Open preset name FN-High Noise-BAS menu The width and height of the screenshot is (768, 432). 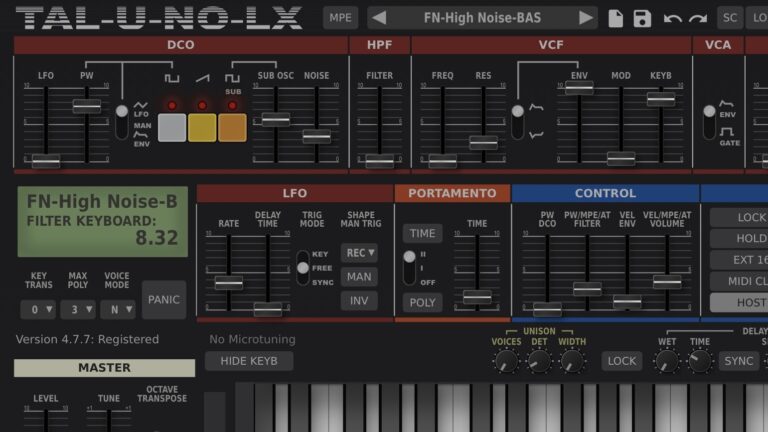(482, 18)
